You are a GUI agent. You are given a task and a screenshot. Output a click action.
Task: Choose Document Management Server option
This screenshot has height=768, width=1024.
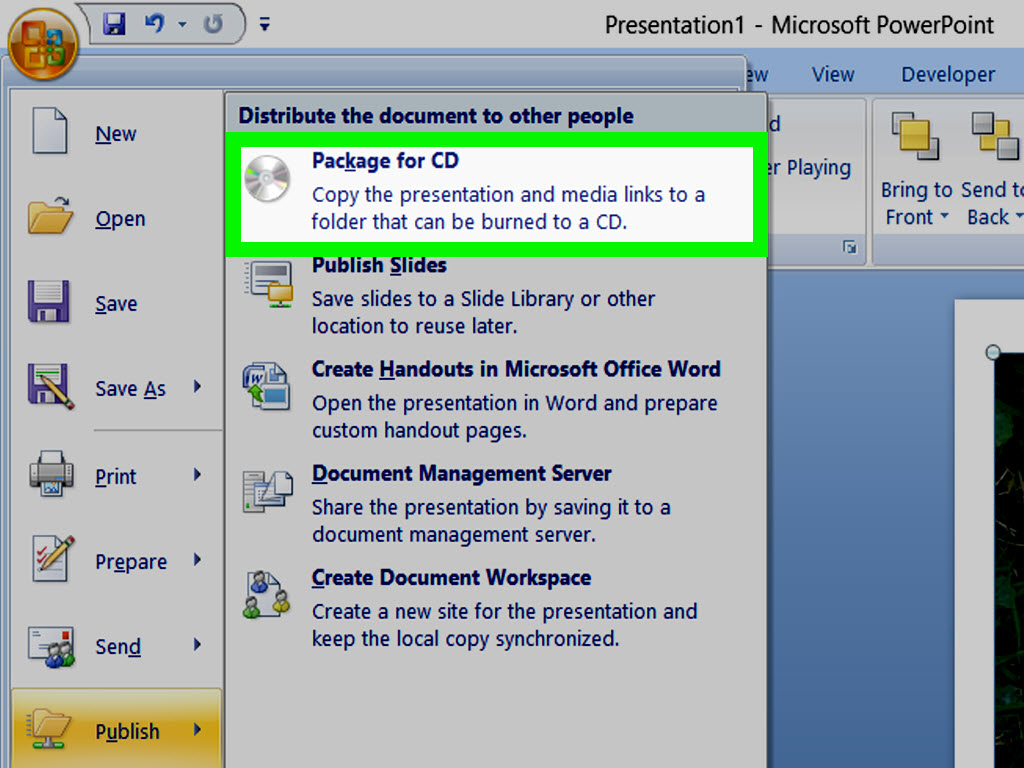[496, 504]
